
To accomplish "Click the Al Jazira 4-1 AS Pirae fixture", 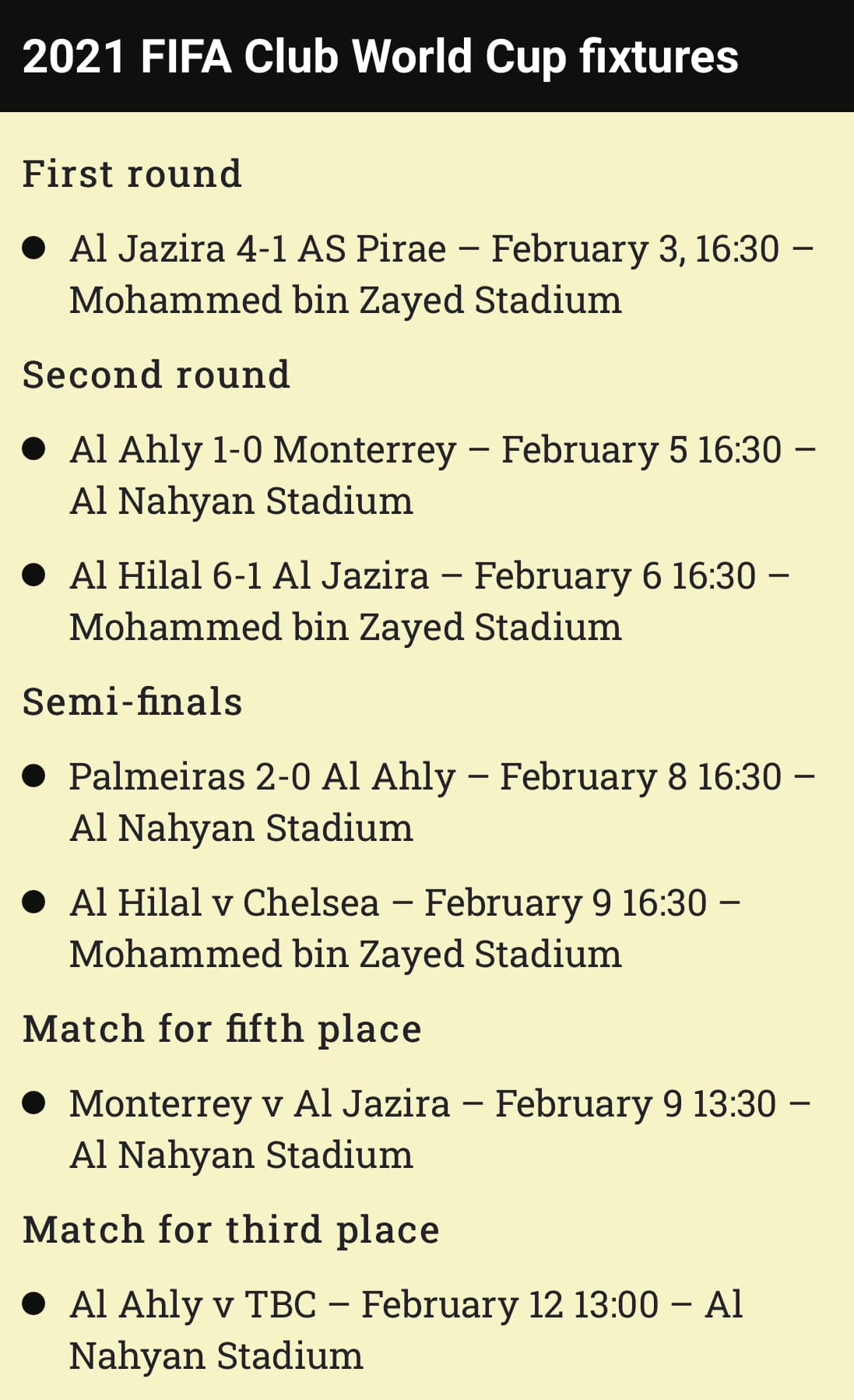I will coord(441,274).
